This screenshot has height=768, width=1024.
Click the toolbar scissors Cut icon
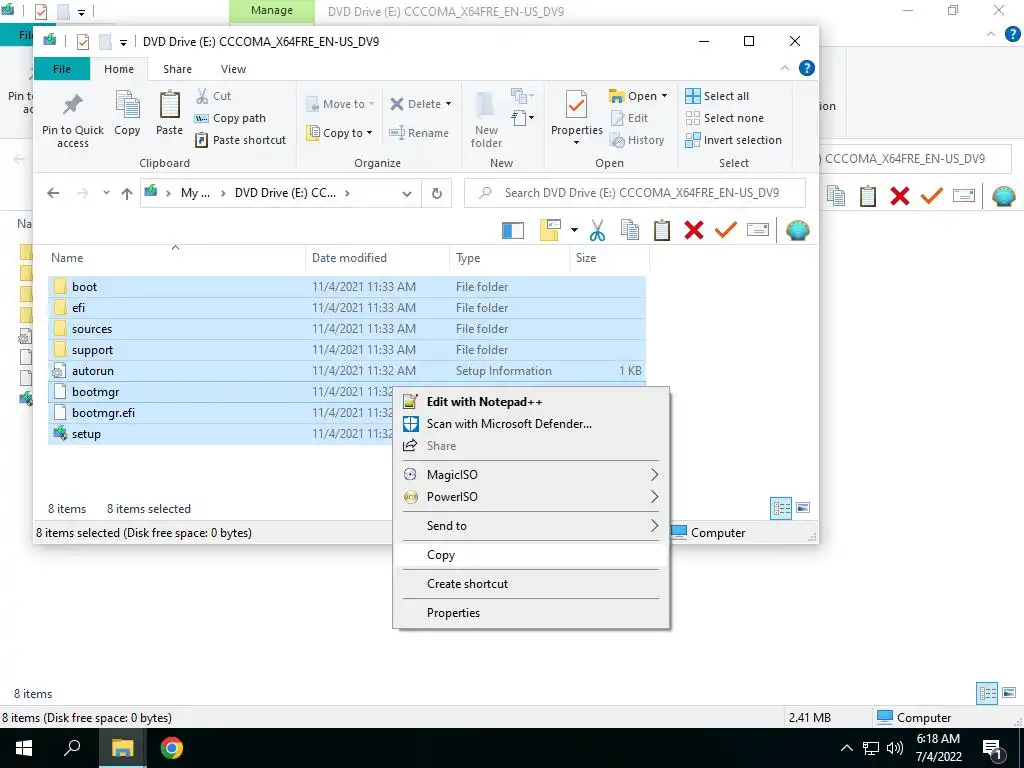tap(597, 230)
